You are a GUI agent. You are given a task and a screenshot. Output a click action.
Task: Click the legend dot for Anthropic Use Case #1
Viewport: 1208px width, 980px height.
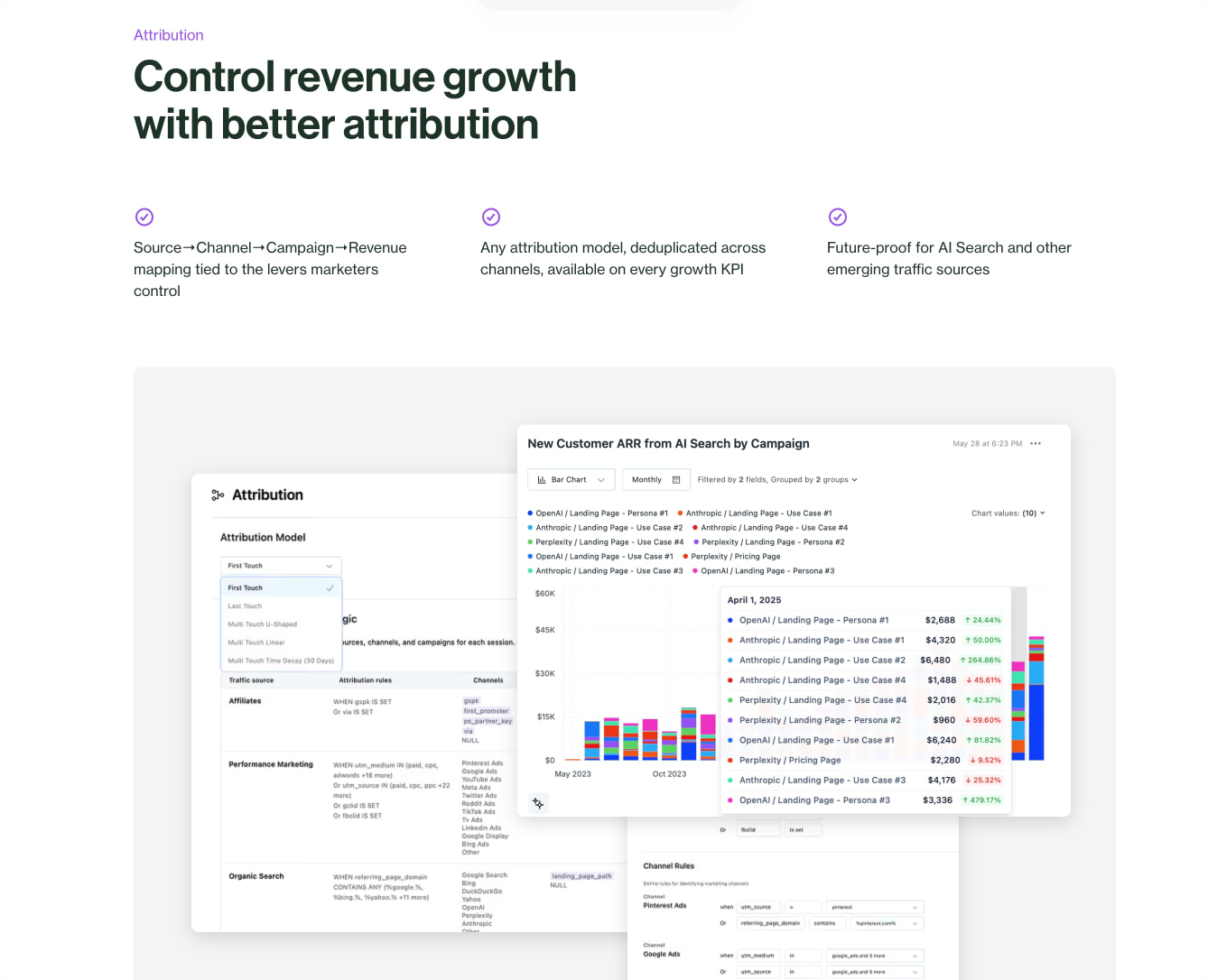[680, 513]
